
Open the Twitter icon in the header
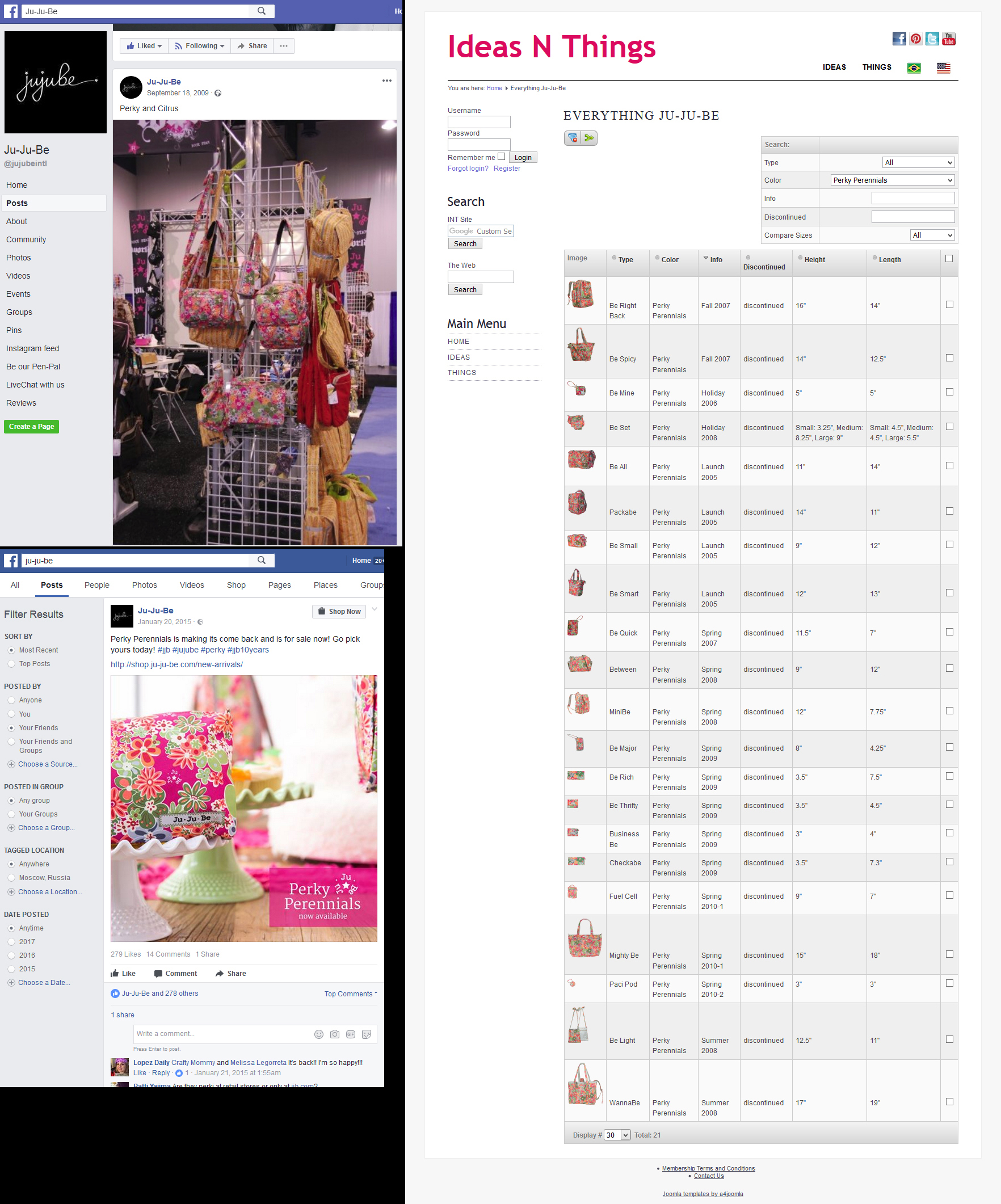[932, 39]
